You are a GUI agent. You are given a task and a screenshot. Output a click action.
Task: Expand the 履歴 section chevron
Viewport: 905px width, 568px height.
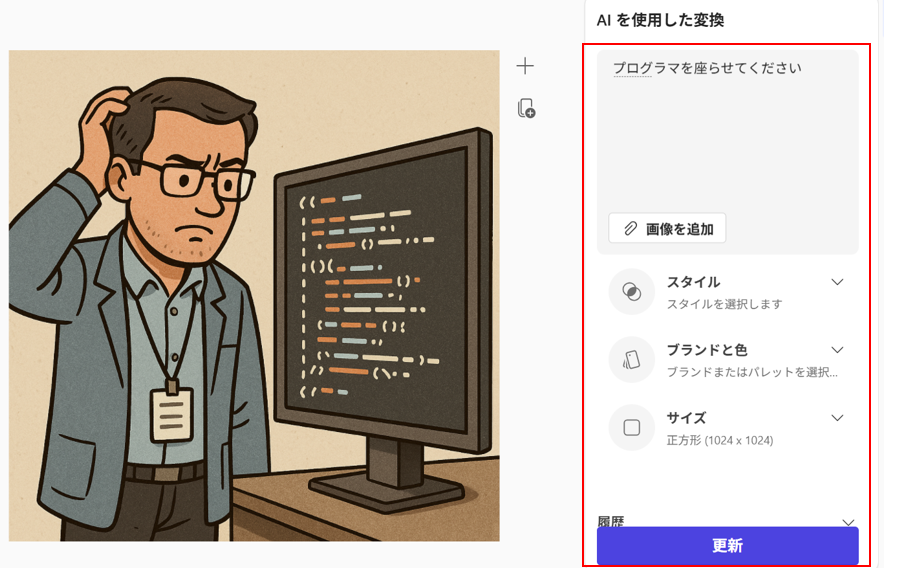(x=848, y=522)
